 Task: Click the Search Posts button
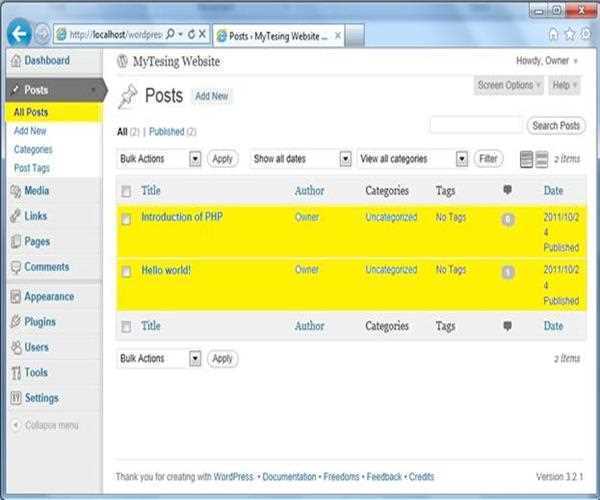pyautogui.click(x=556, y=126)
